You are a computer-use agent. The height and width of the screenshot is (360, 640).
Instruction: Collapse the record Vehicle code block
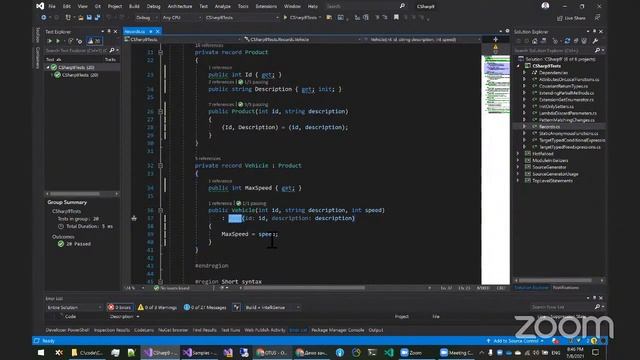pyautogui.click(x=160, y=166)
